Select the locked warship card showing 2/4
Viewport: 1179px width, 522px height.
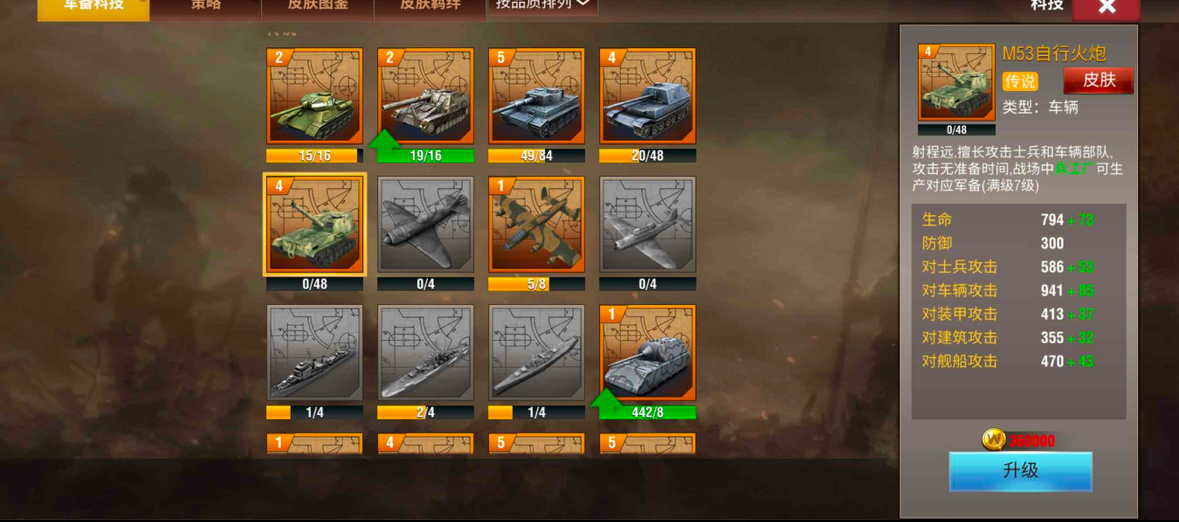coord(426,353)
